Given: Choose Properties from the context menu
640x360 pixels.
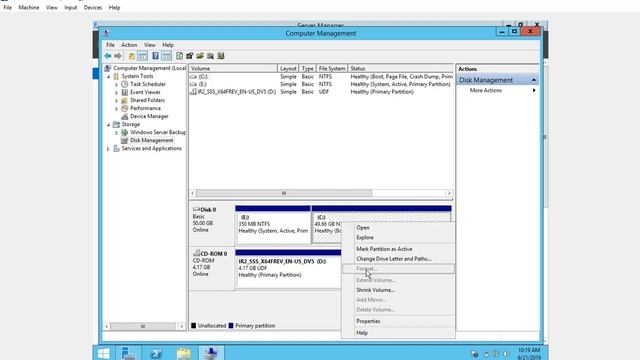Looking at the screenshot, I should (x=398, y=321).
